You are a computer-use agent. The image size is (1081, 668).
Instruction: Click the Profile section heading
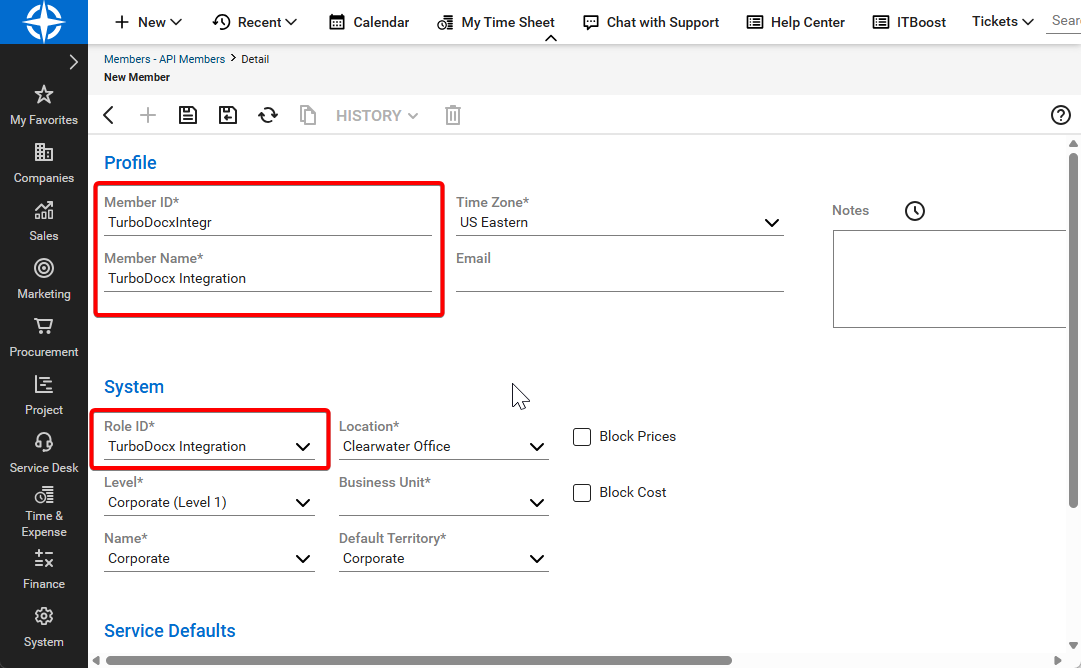point(130,163)
